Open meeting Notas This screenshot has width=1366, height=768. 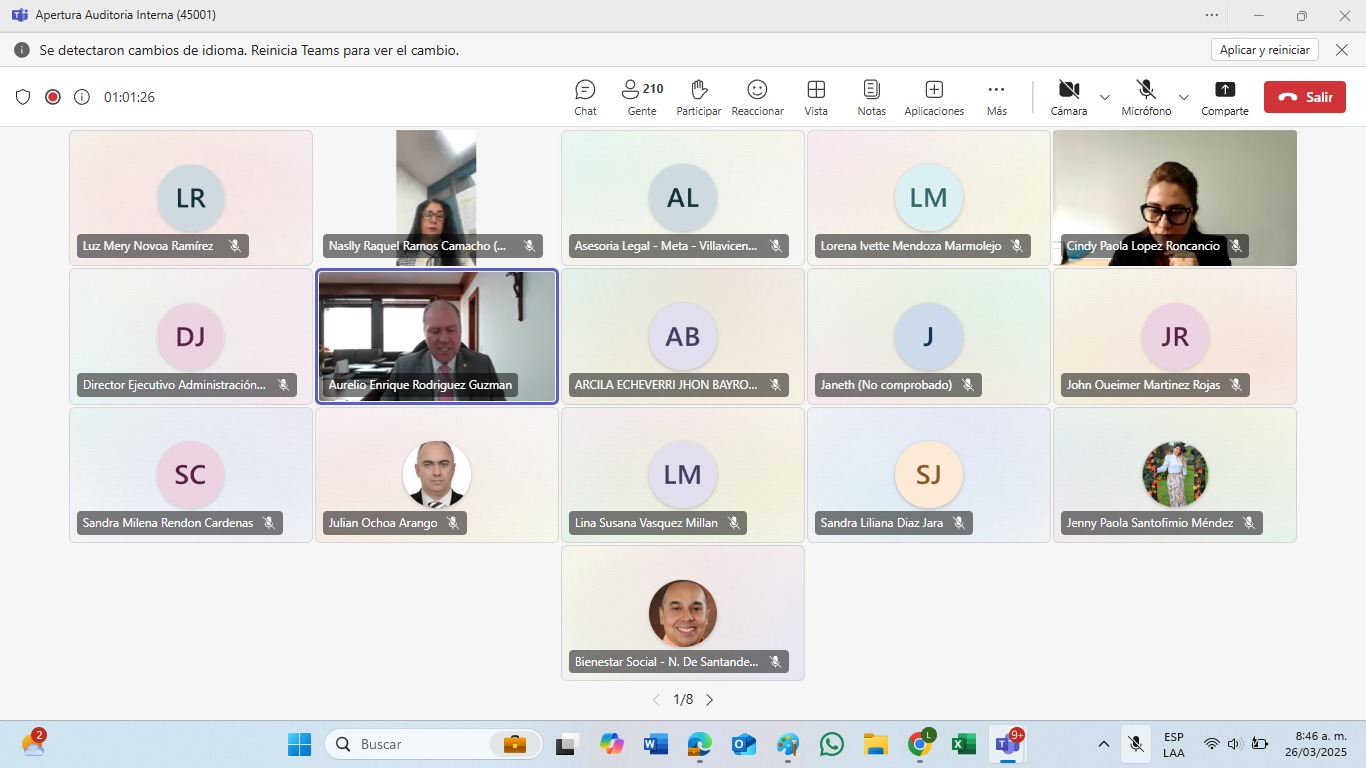[871, 97]
